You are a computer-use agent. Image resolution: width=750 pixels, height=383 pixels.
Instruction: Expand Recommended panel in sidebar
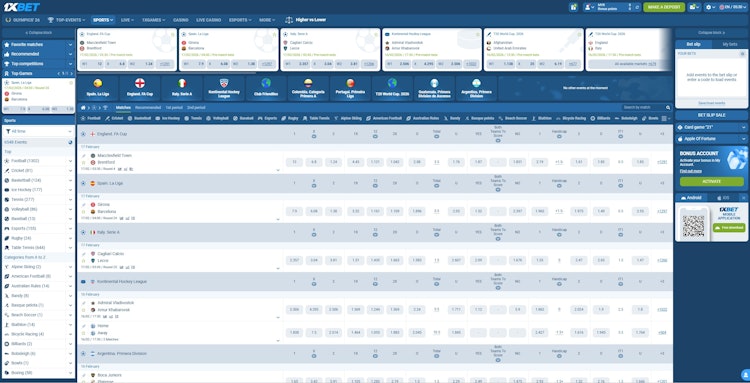(x=38, y=54)
